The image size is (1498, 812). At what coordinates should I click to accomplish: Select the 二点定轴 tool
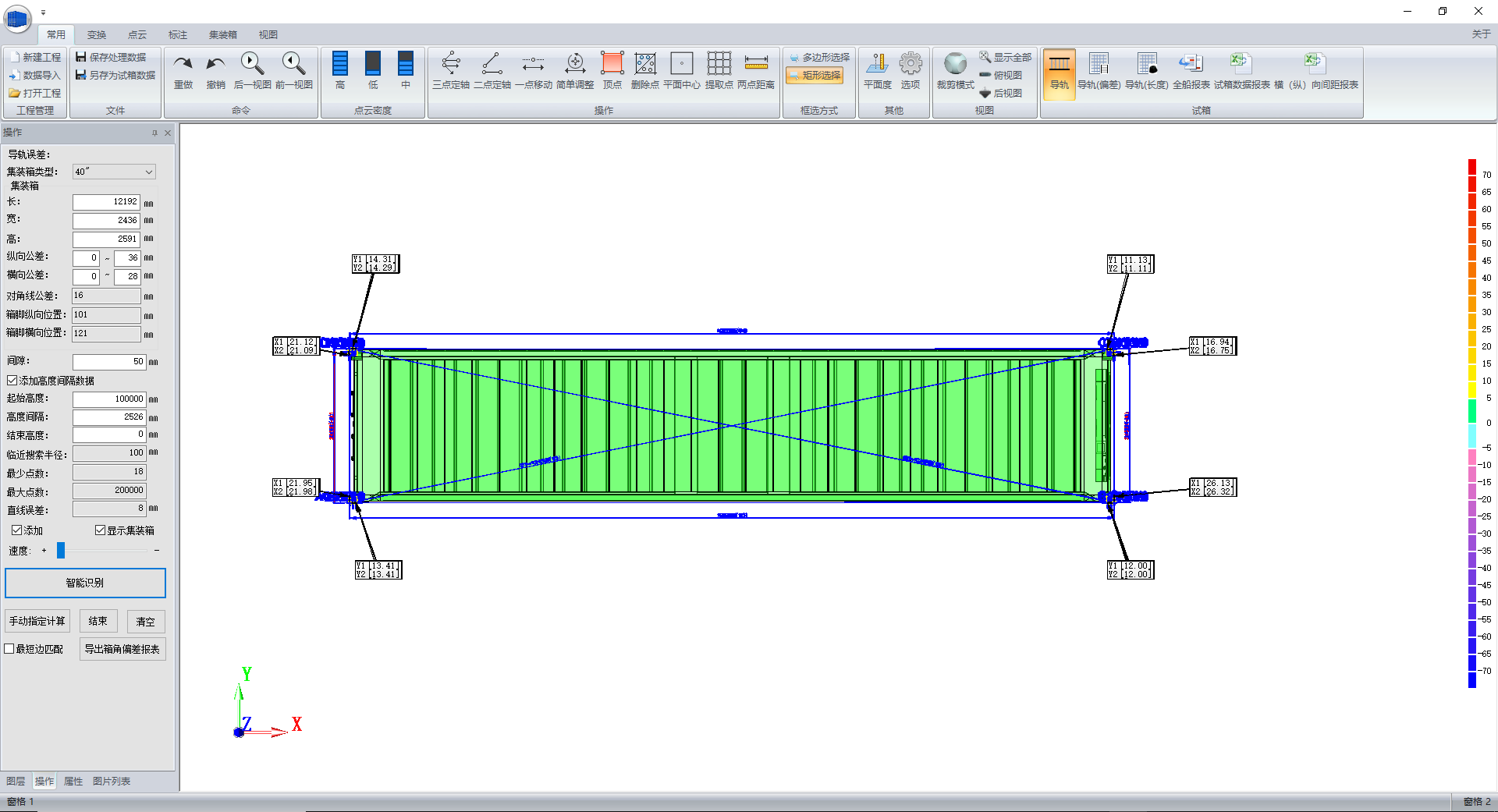point(492,71)
